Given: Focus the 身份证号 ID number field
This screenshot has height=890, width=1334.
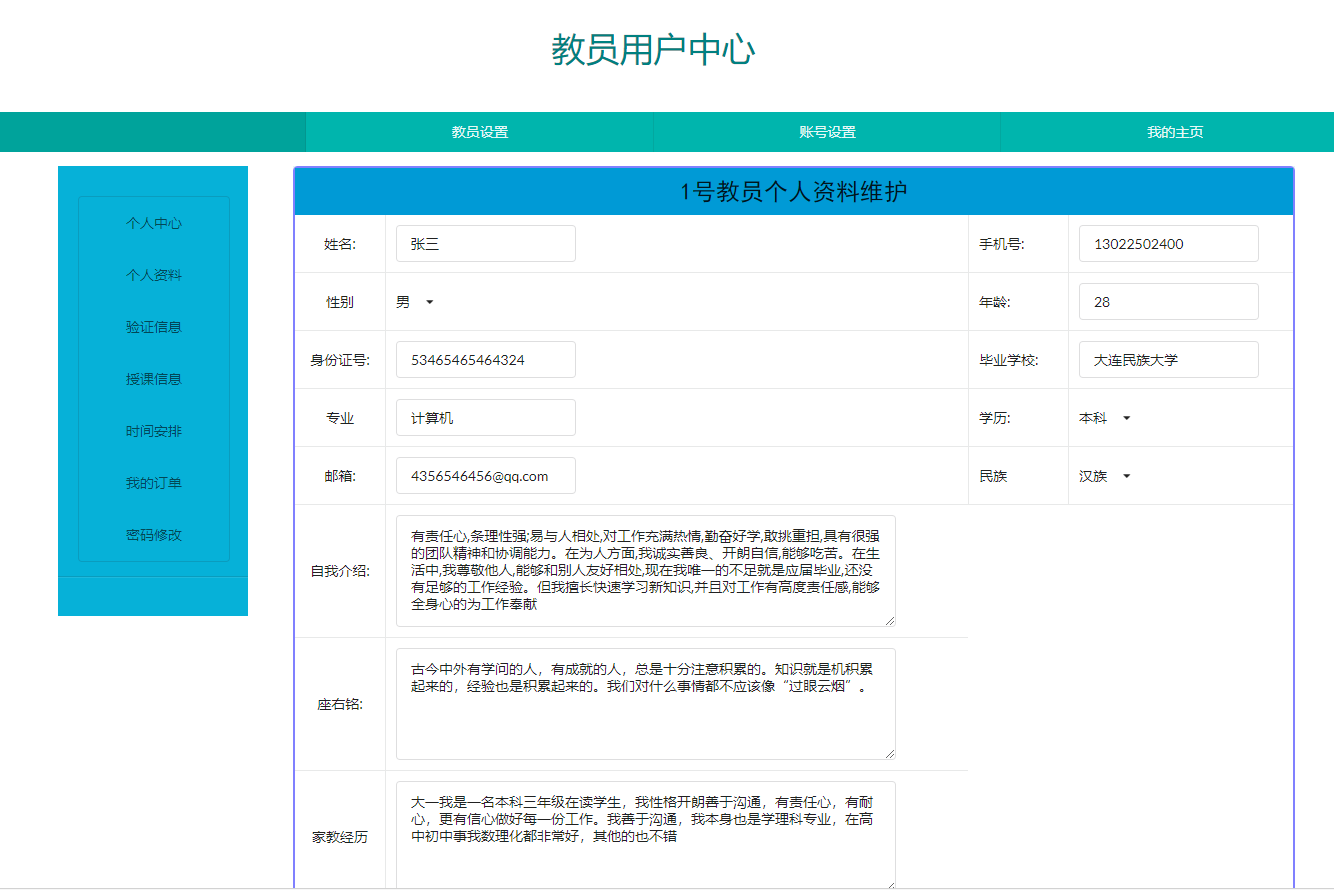Looking at the screenshot, I should click(486, 359).
